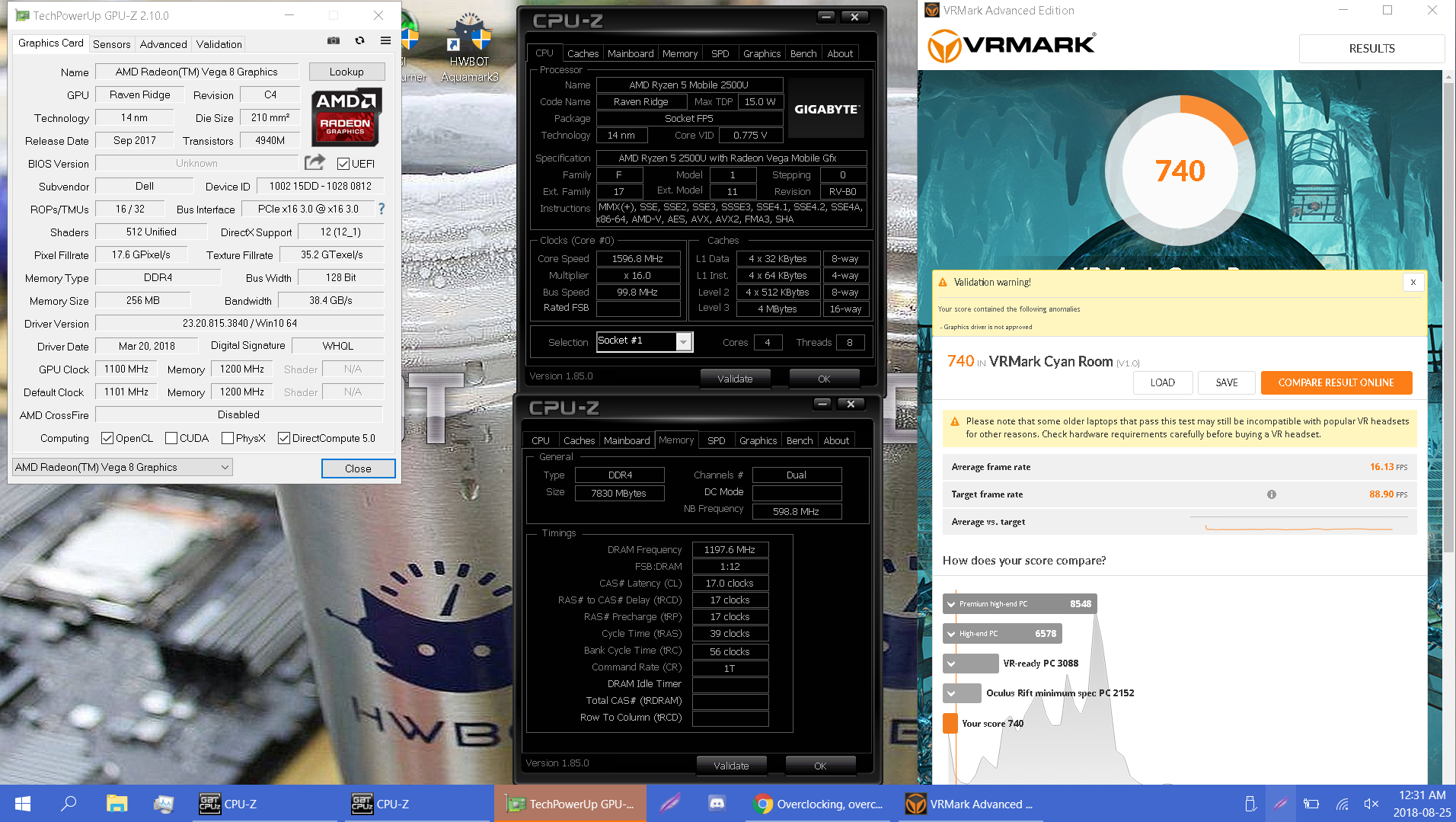1456x822 pixels.
Task: Open HWBOT Aquamark3 desktop shortcut
Action: pyautogui.click(x=469, y=47)
